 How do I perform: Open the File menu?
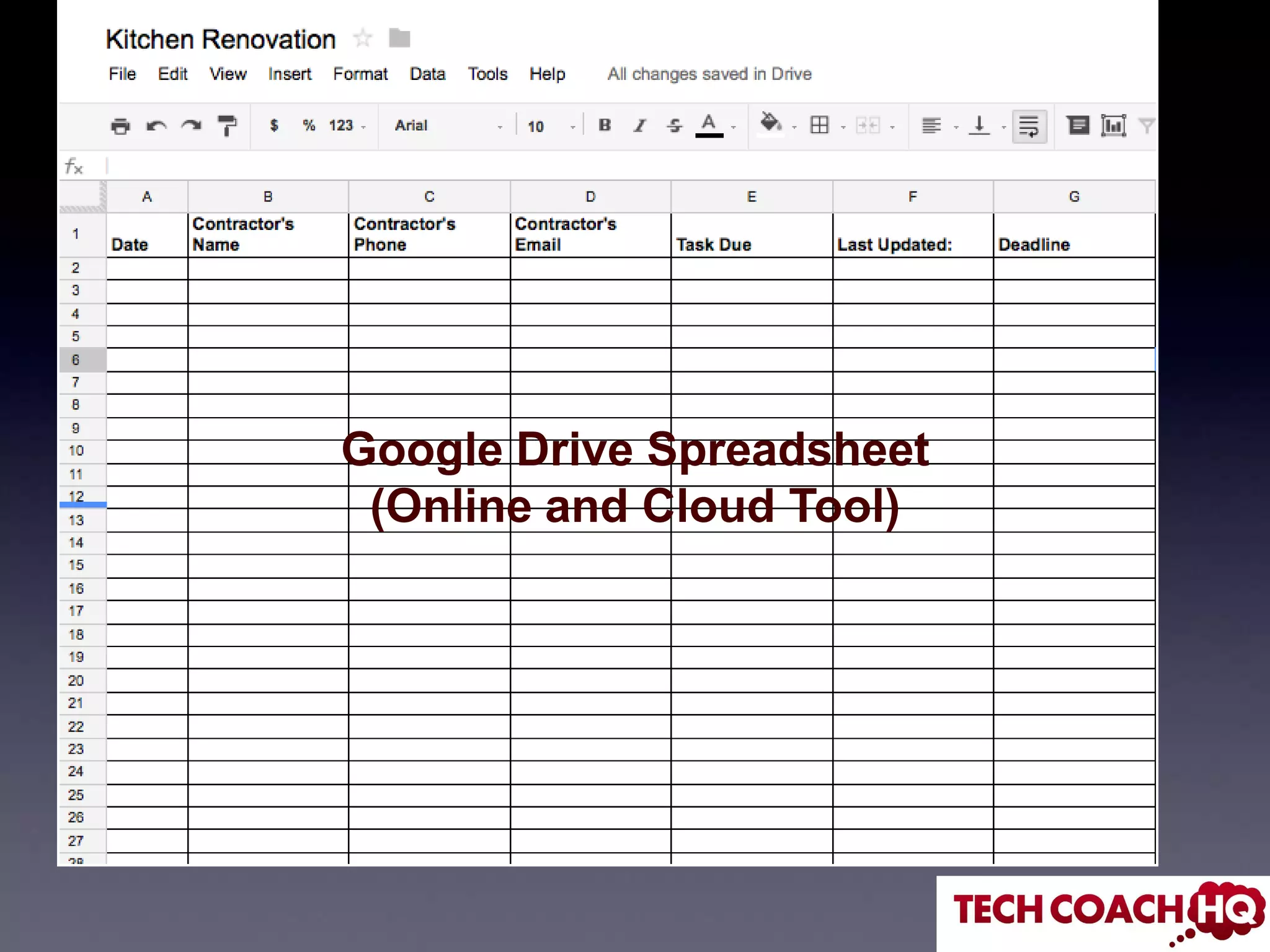coord(122,74)
